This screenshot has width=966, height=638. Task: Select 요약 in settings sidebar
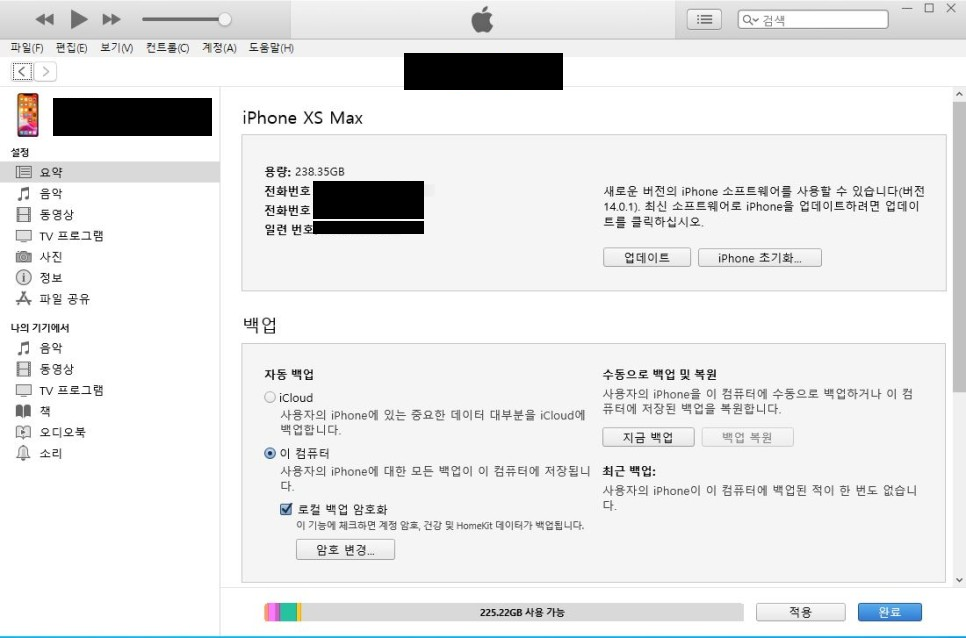pyautogui.click(x=110, y=172)
